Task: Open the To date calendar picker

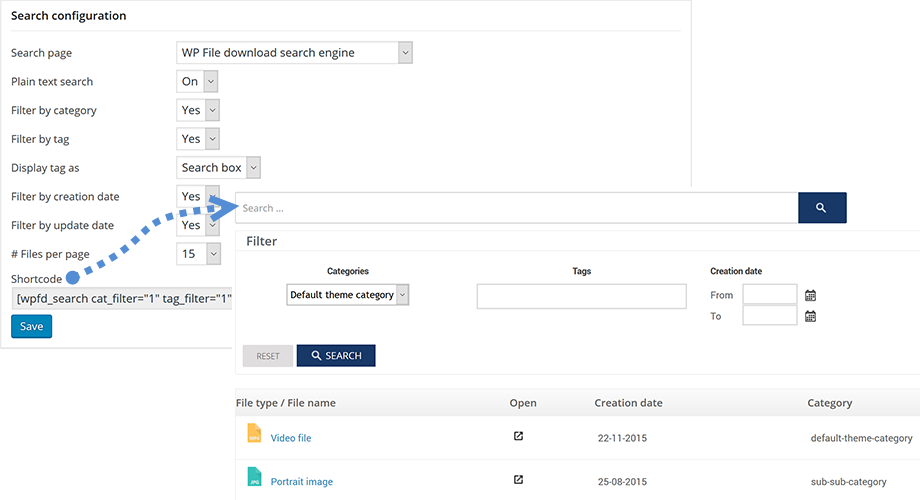Action: click(811, 316)
